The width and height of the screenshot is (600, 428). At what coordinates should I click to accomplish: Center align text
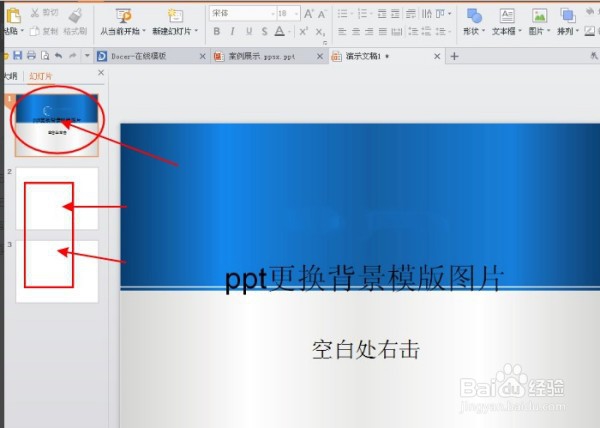[x=356, y=31]
